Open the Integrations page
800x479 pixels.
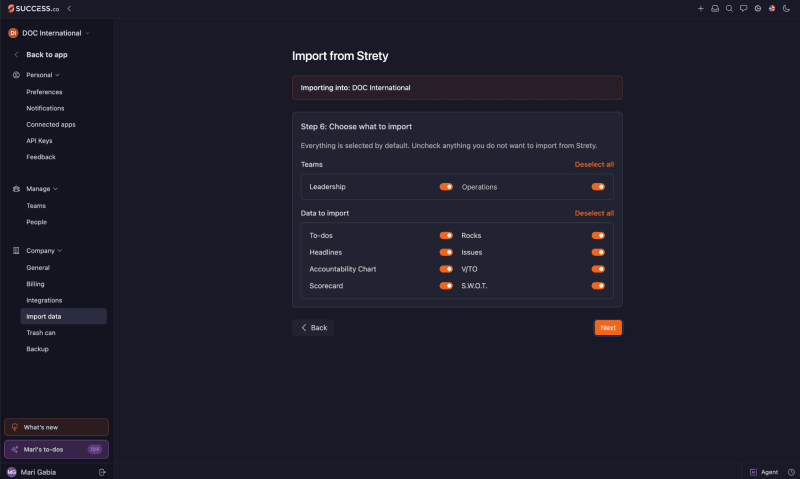[x=44, y=300]
